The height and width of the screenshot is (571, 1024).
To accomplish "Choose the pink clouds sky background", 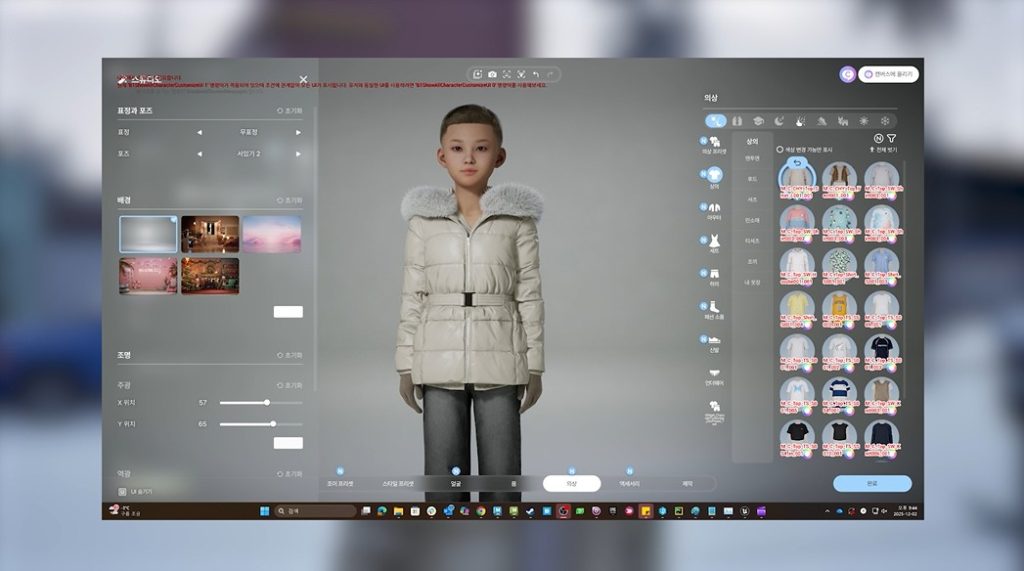I will coord(272,234).
